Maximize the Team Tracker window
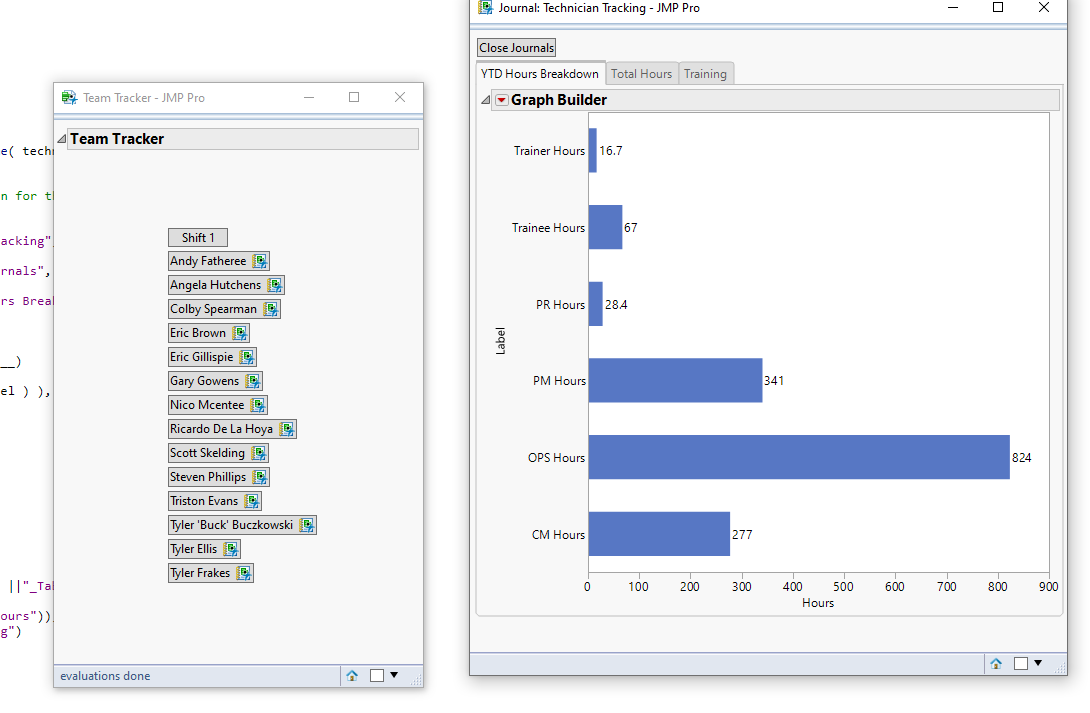Screen dimensions: 1090x713 pyautogui.click(x=354, y=97)
